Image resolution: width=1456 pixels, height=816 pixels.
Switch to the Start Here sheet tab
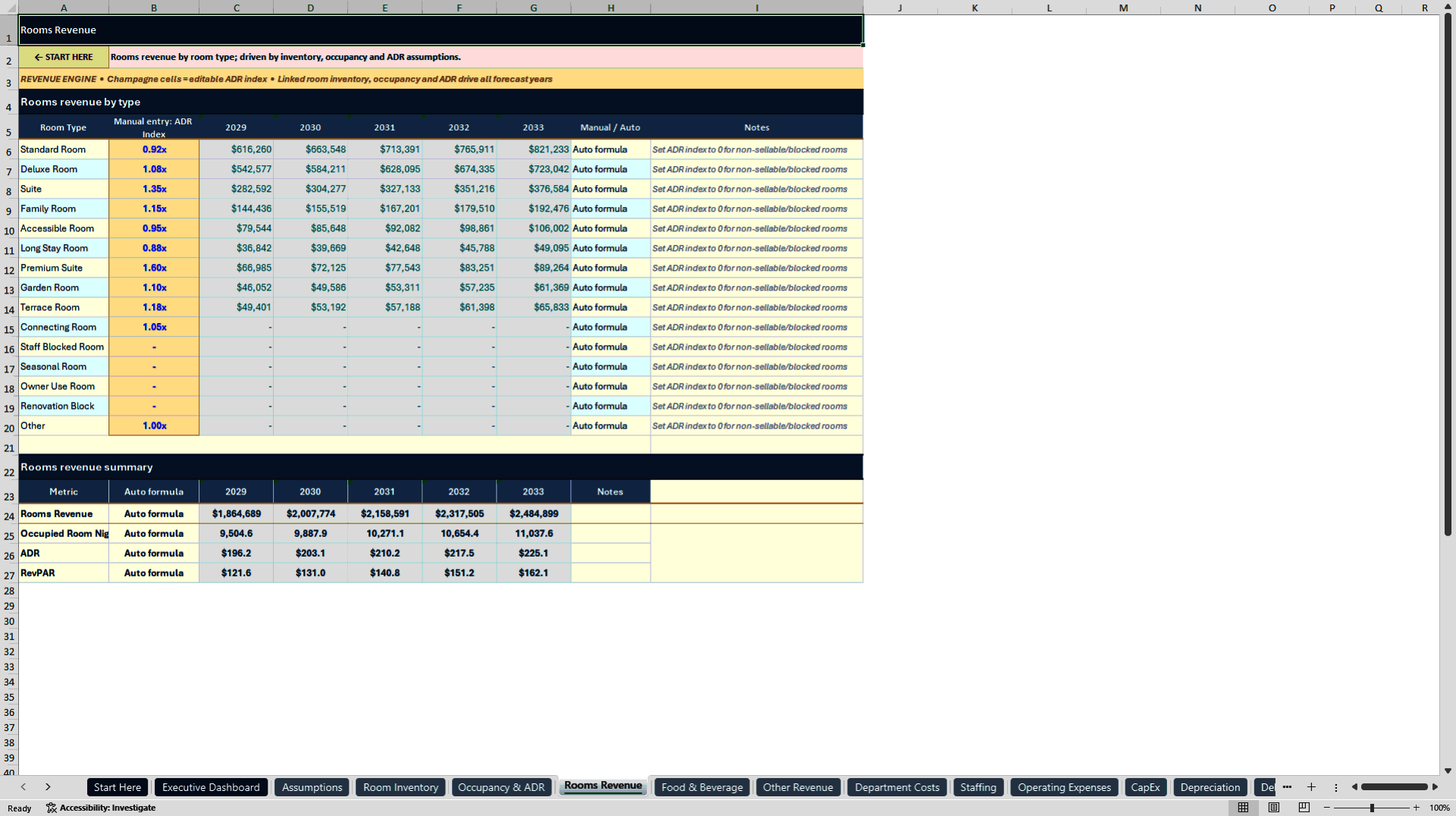118,787
